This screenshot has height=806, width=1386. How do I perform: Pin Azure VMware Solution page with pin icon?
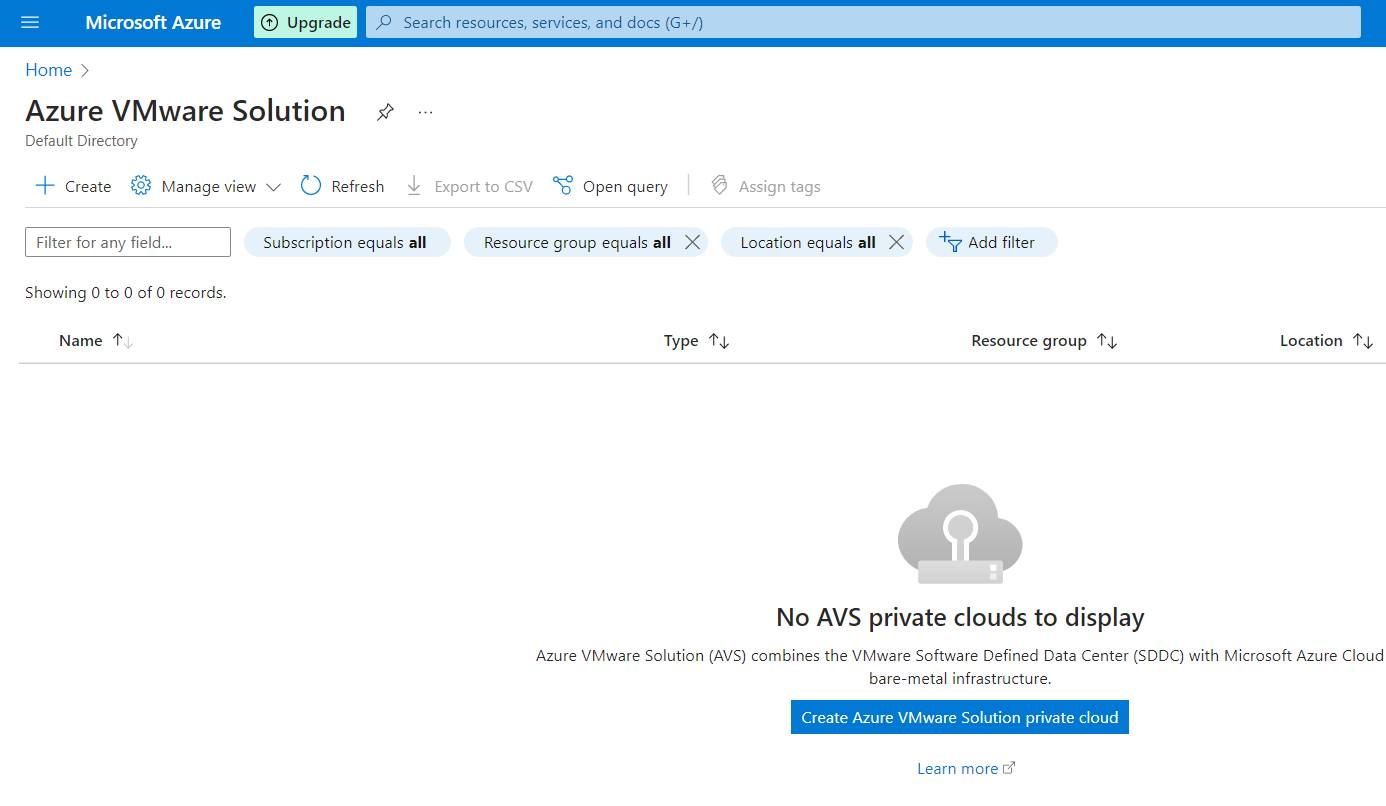point(385,112)
